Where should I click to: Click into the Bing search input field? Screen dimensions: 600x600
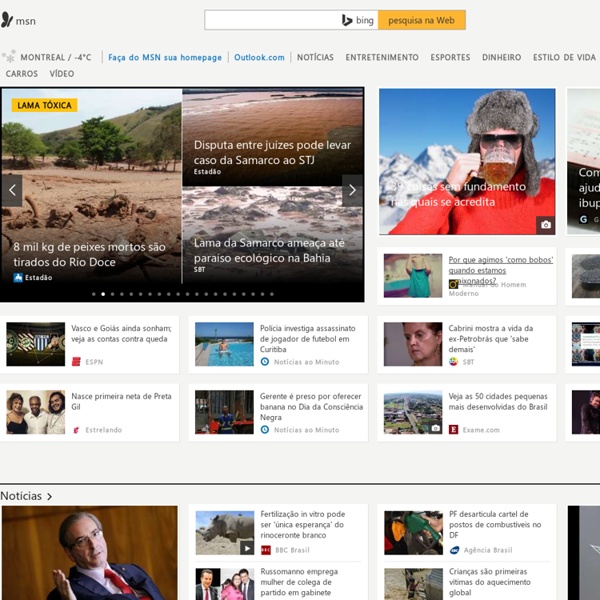click(270, 20)
